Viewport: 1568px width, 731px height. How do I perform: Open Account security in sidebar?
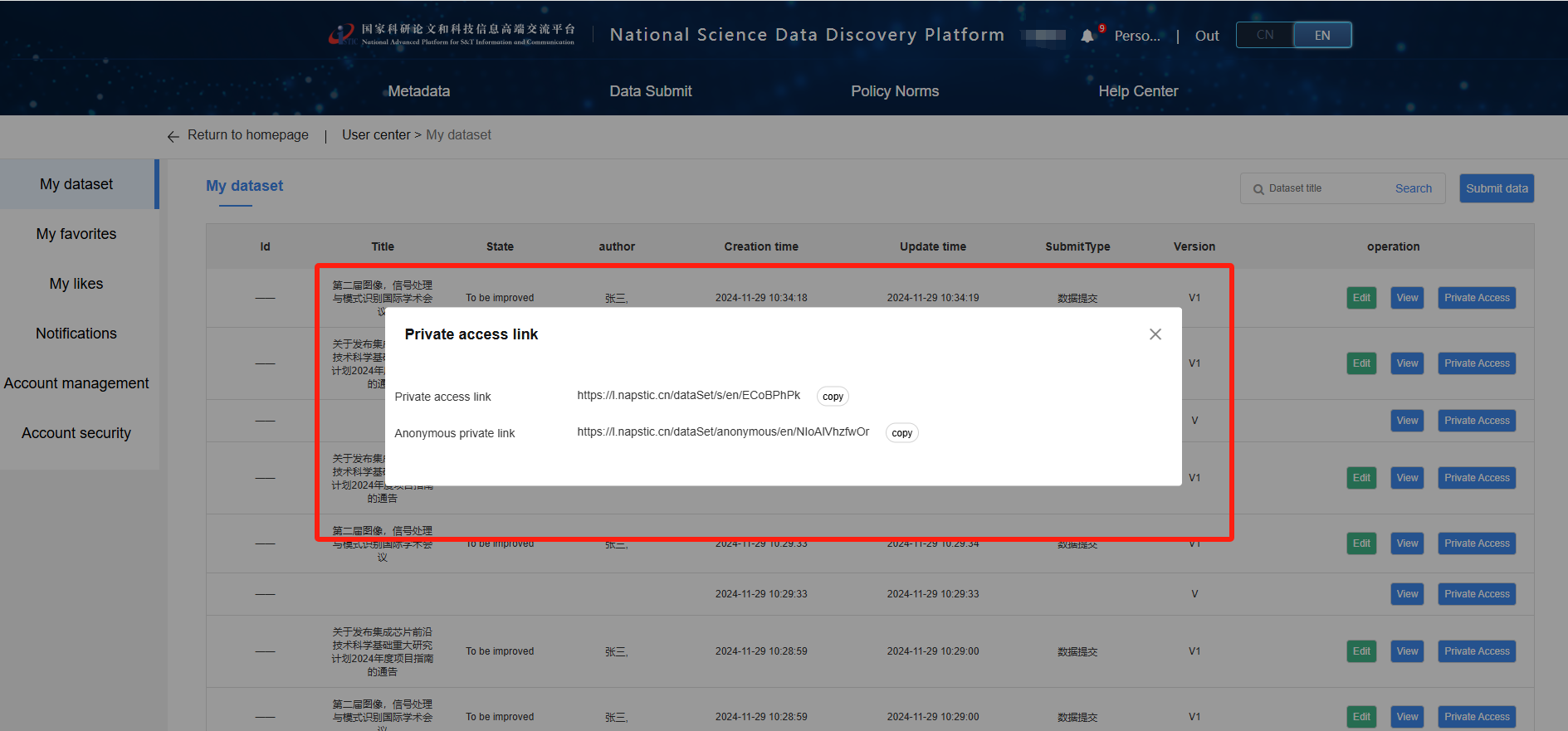pos(76,433)
